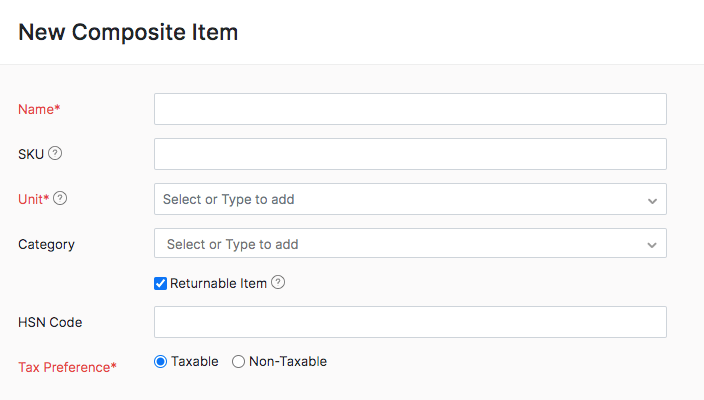Click the HSN Code label text

click(50, 322)
